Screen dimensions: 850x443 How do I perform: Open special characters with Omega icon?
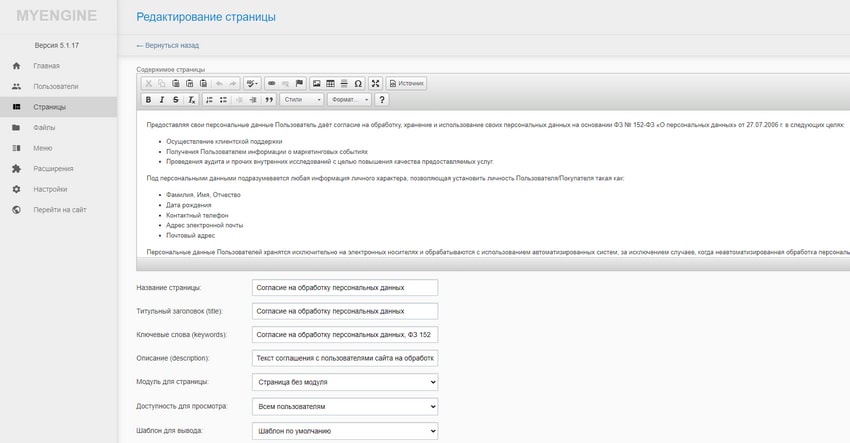coord(358,84)
